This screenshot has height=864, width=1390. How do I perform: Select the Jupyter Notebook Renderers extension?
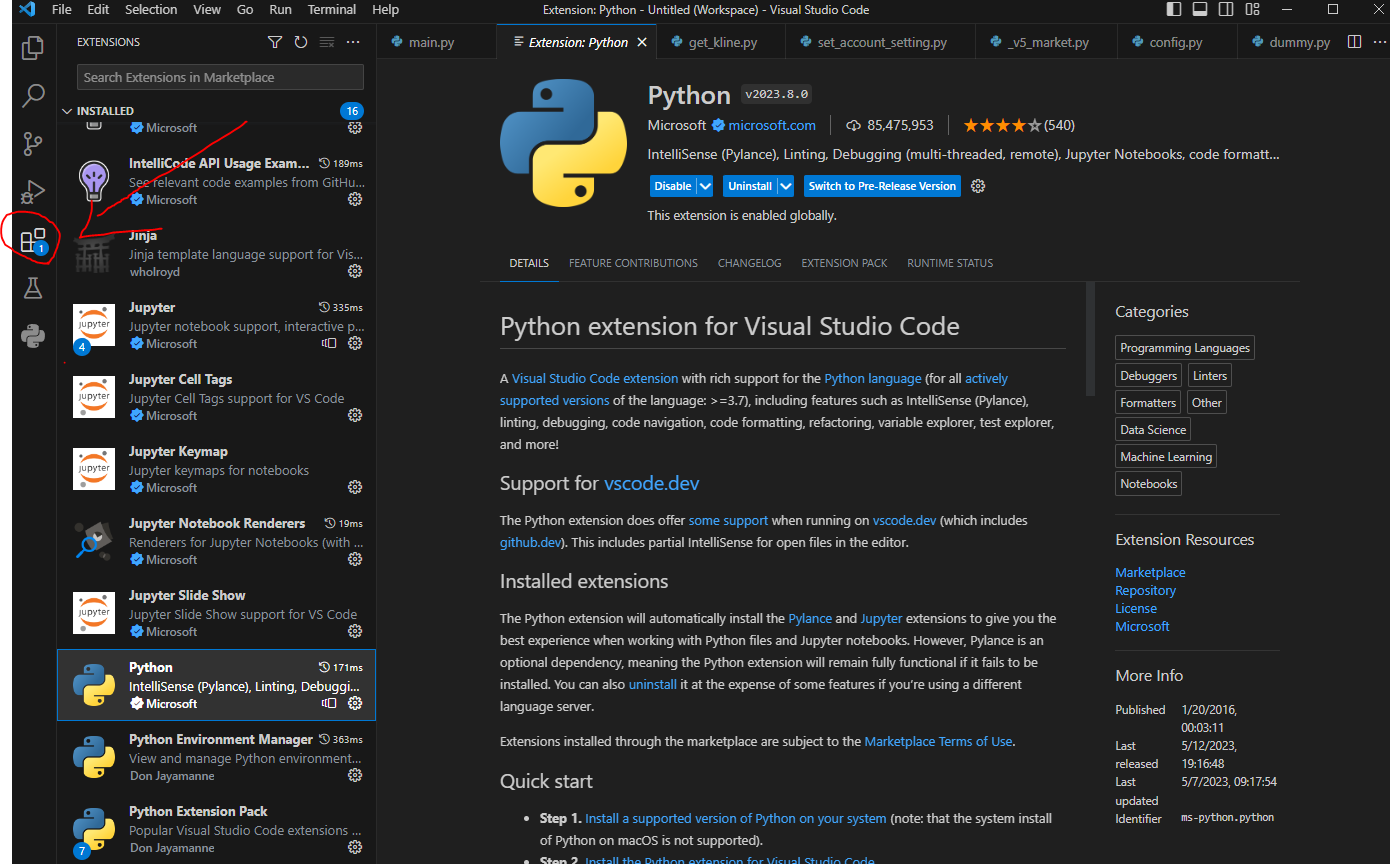[x=217, y=541]
